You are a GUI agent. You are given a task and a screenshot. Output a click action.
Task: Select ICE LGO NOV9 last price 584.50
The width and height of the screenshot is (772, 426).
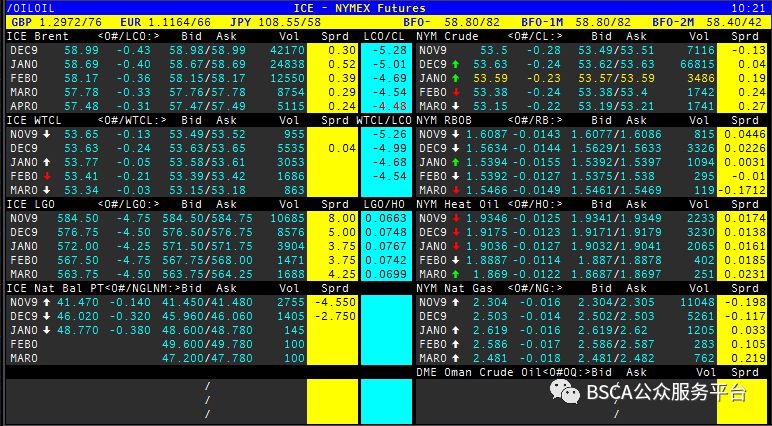point(78,218)
